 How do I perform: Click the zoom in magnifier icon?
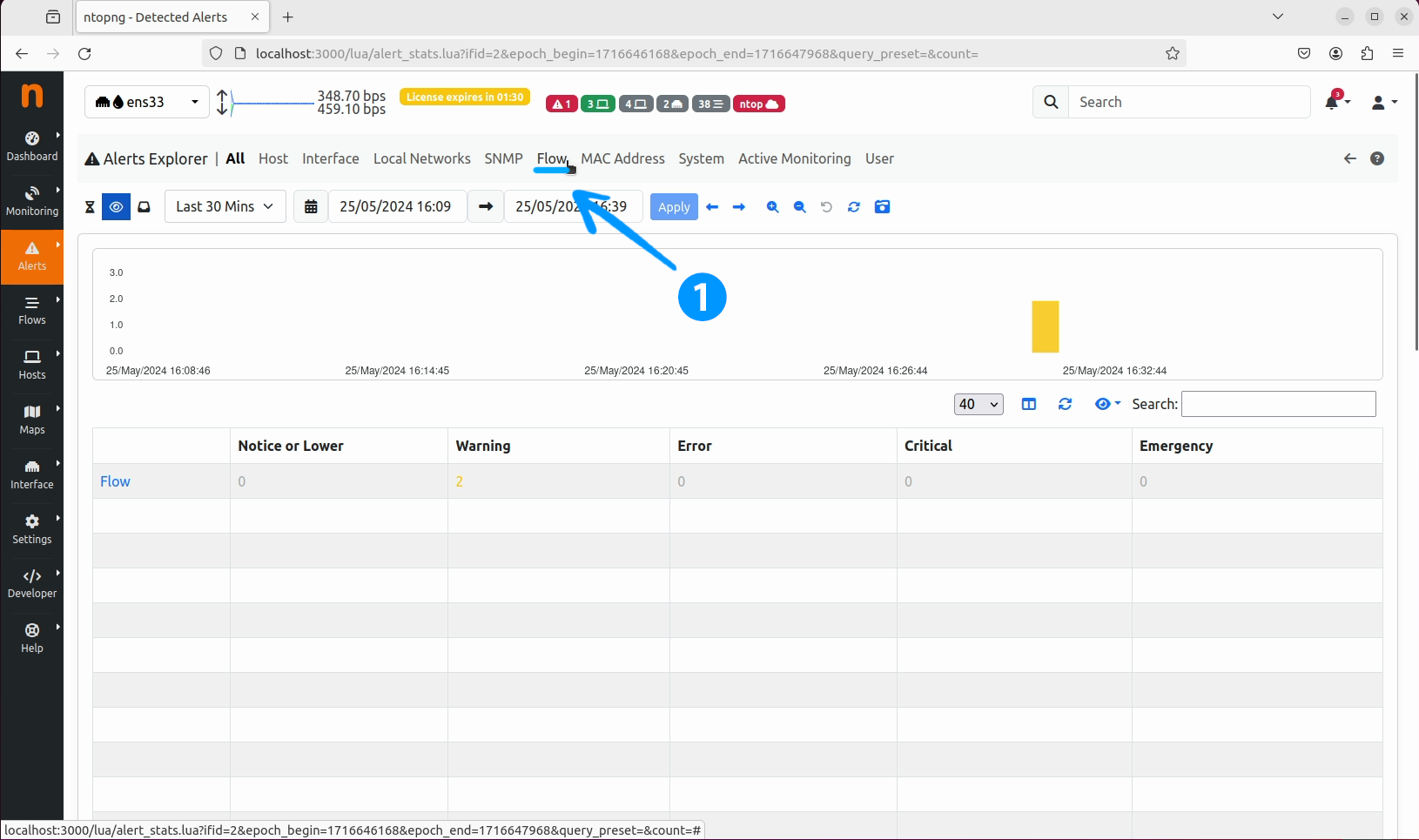click(772, 207)
